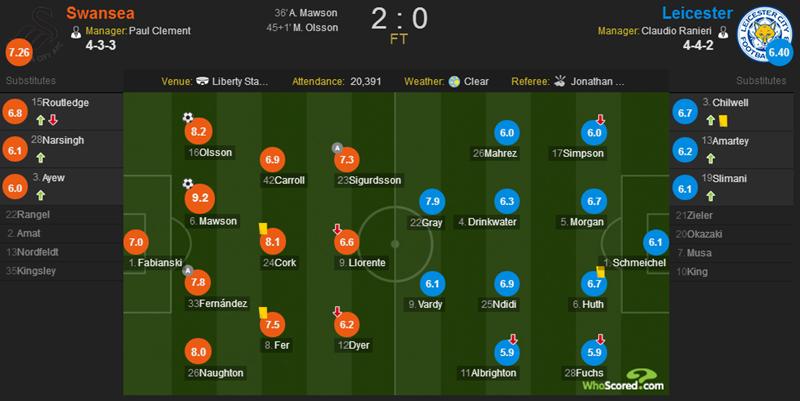Click Schmeichel's 6.1 rating circle
The height and width of the screenshot is (401, 800).
[655, 241]
